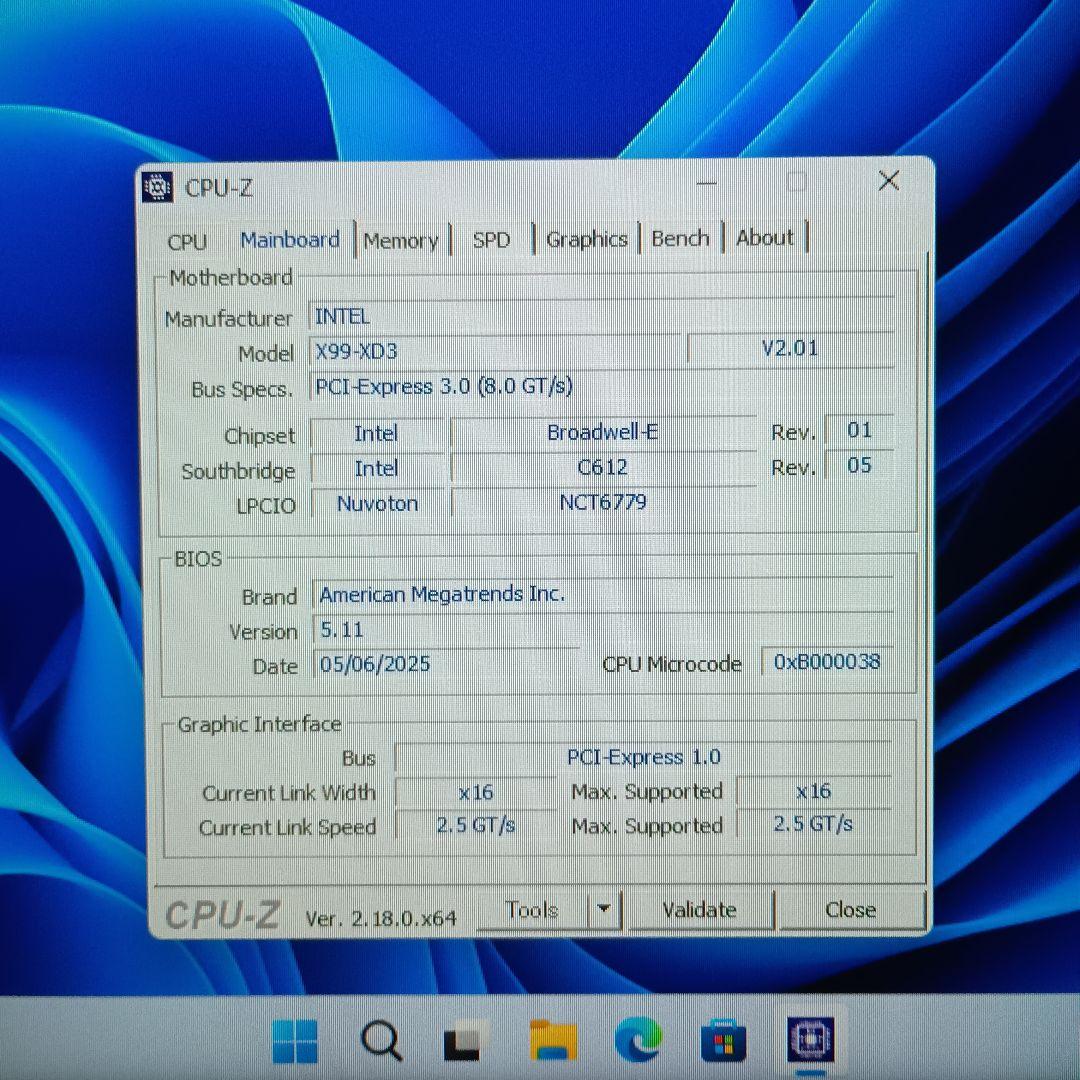1080x1080 pixels.
Task: Go to the Graphics tab
Action: (587, 239)
